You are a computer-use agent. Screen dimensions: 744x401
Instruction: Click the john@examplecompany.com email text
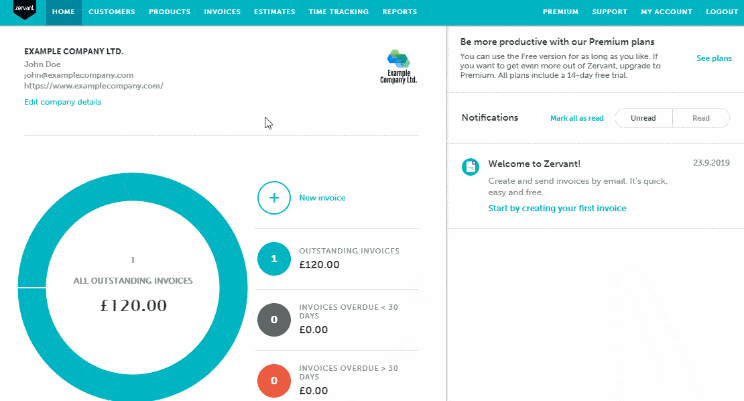click(x=79, y=75)
